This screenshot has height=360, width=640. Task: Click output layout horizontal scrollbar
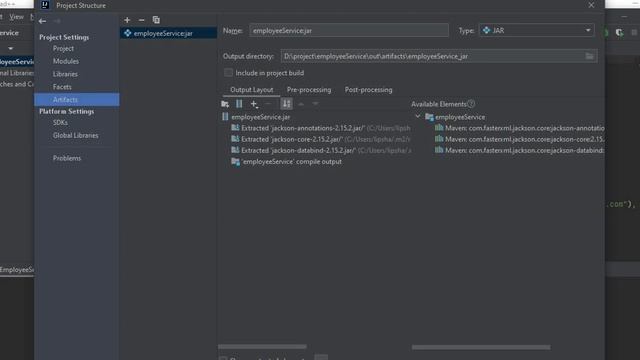pos(262,347)
